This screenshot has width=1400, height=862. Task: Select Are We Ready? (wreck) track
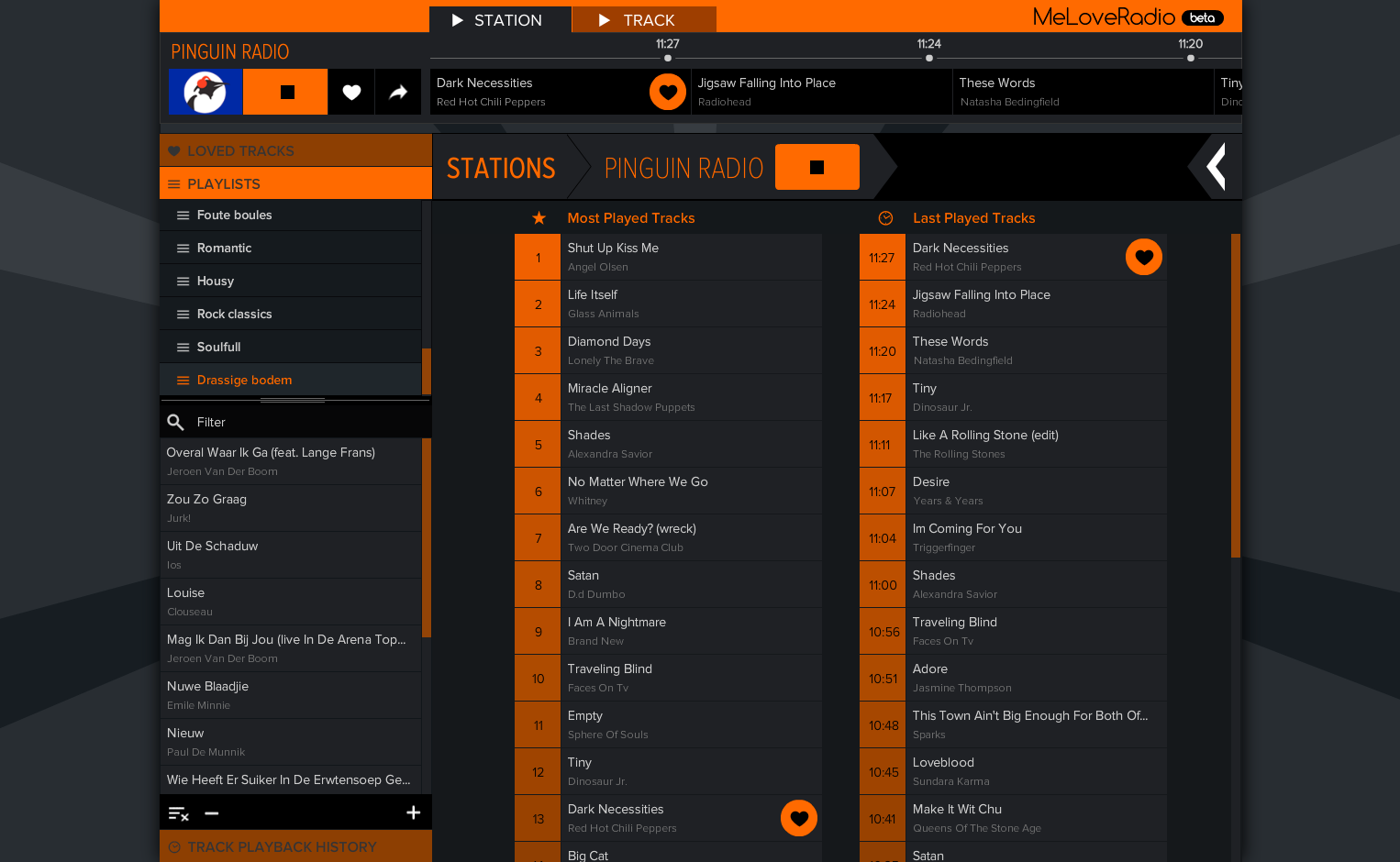(x=668, y=537)
